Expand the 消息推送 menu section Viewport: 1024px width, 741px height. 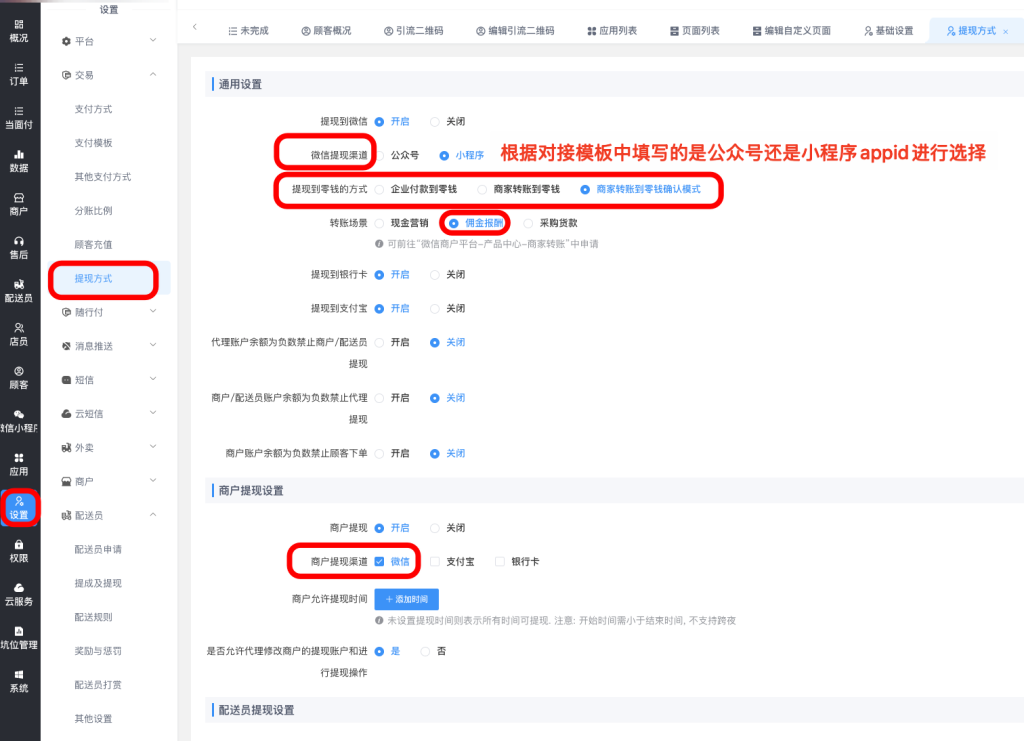coord(108,346)
